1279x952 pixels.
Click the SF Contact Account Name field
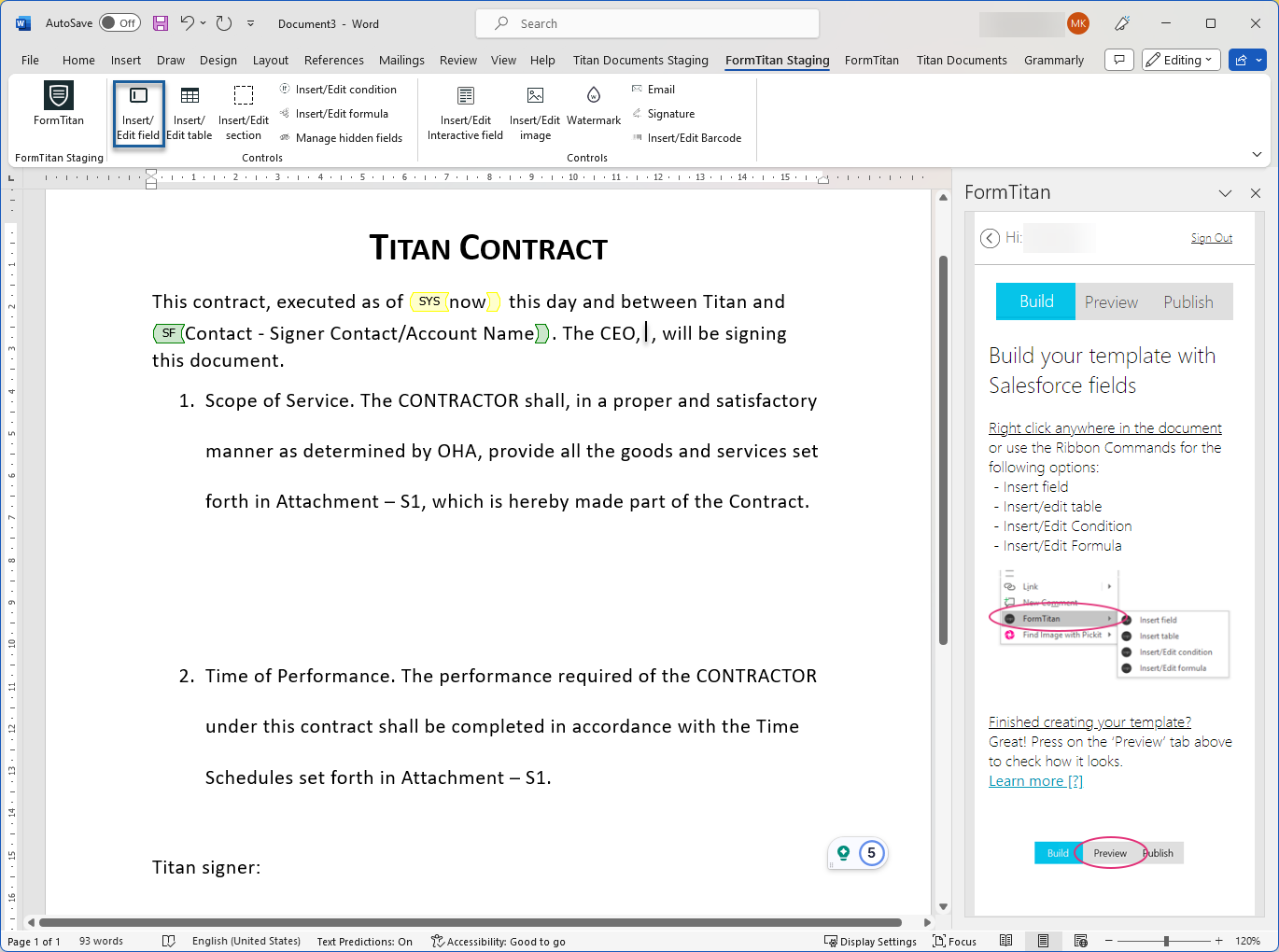tap(352, 333)
